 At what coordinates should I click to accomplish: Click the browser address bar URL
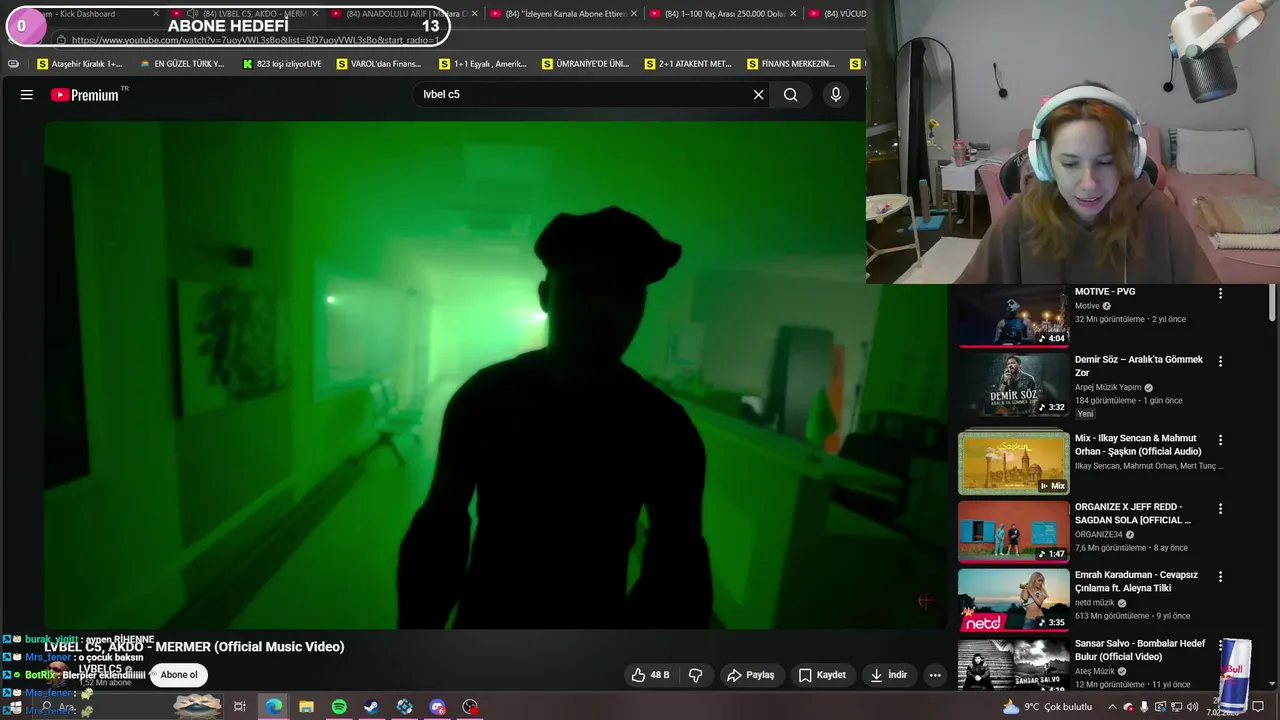coord(255,40)
